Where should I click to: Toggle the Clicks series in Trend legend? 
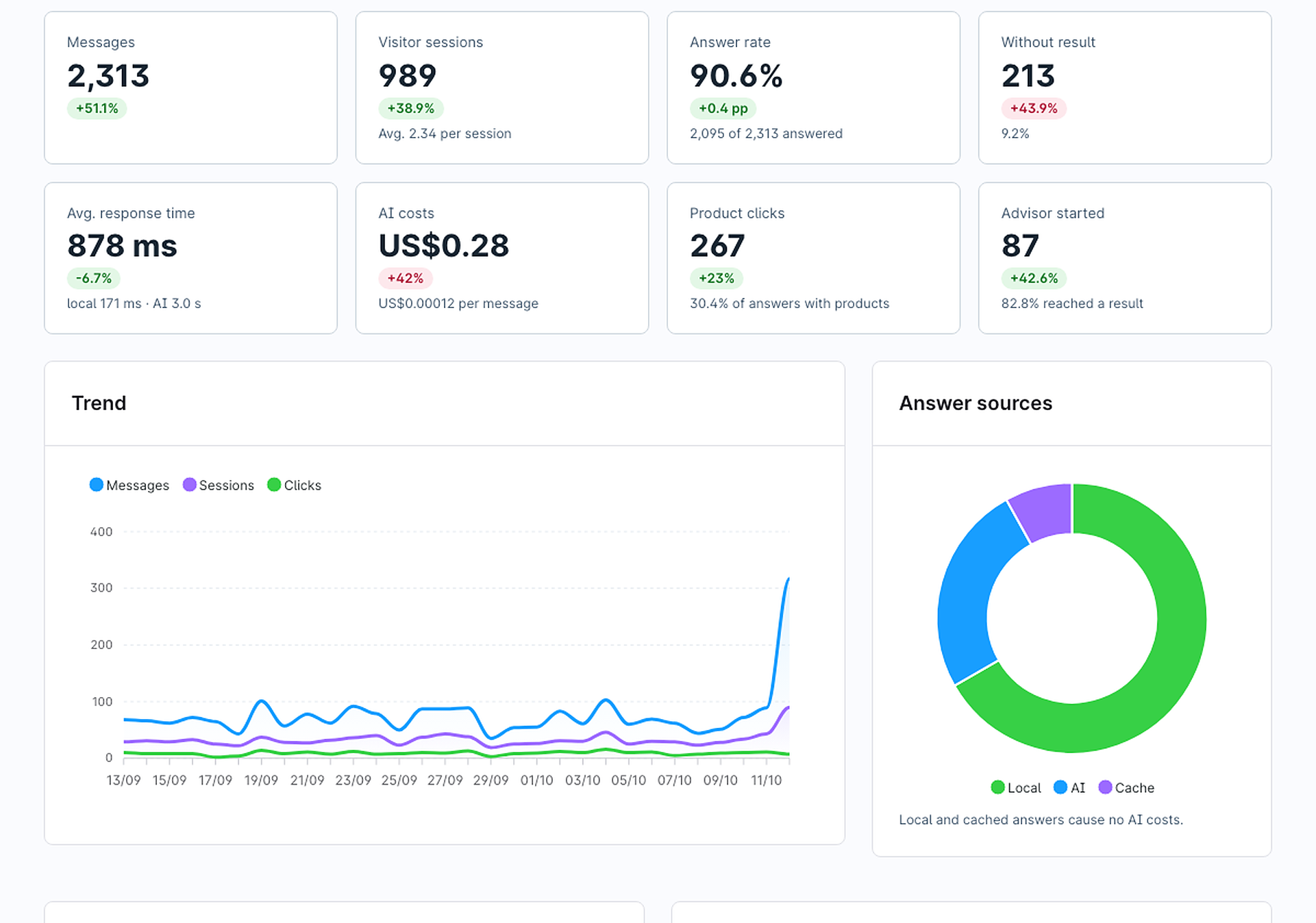pyautogui.click(x=295, y=485)
